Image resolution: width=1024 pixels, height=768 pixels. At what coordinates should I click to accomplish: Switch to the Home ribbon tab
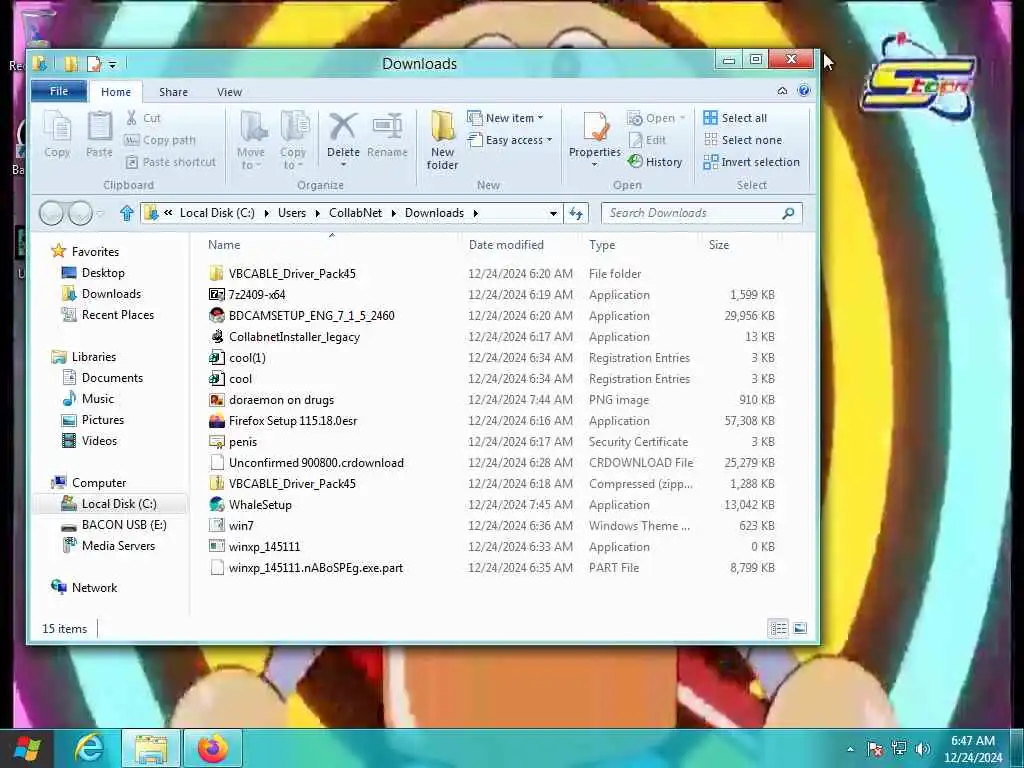116,92
